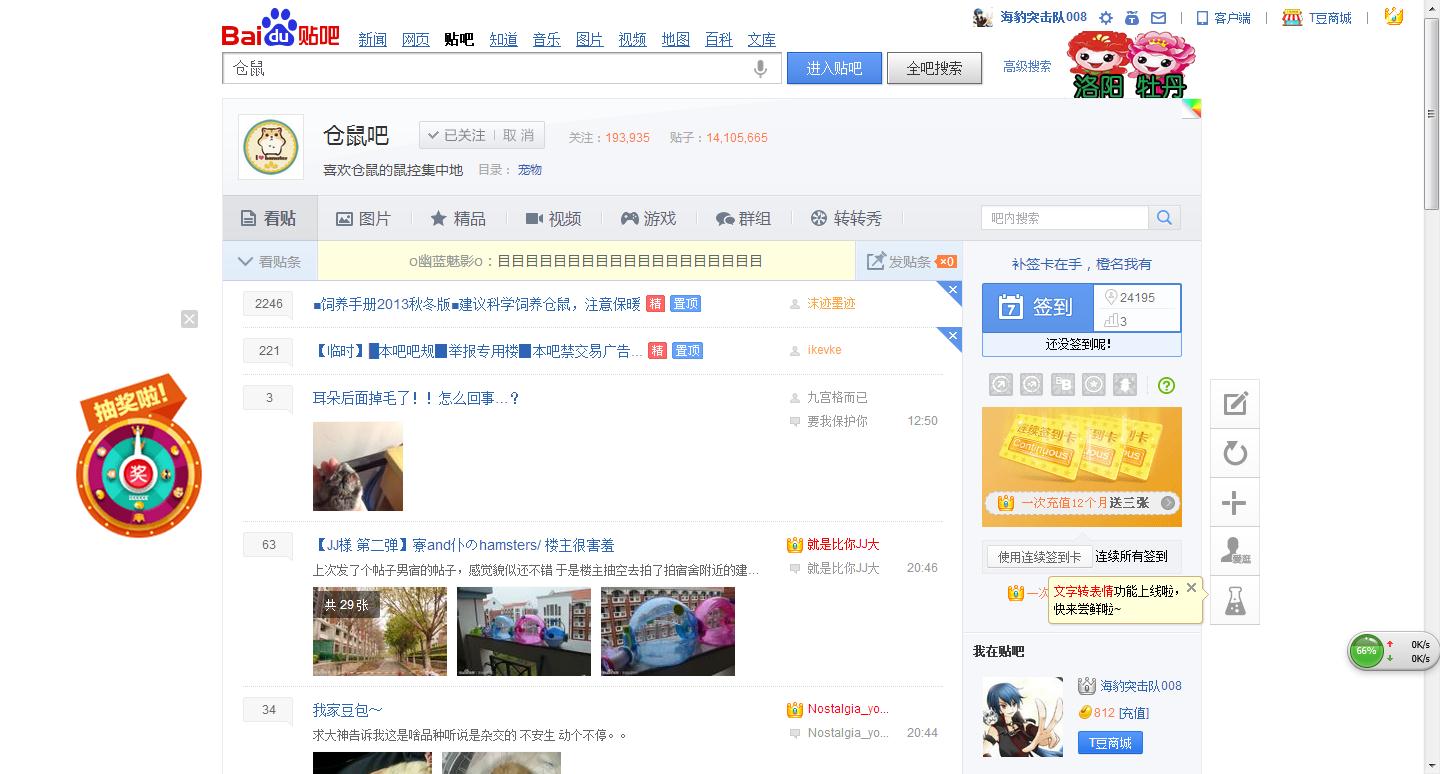Collapse the 看贴条 banner via its chevron

[x=245, y=261]
